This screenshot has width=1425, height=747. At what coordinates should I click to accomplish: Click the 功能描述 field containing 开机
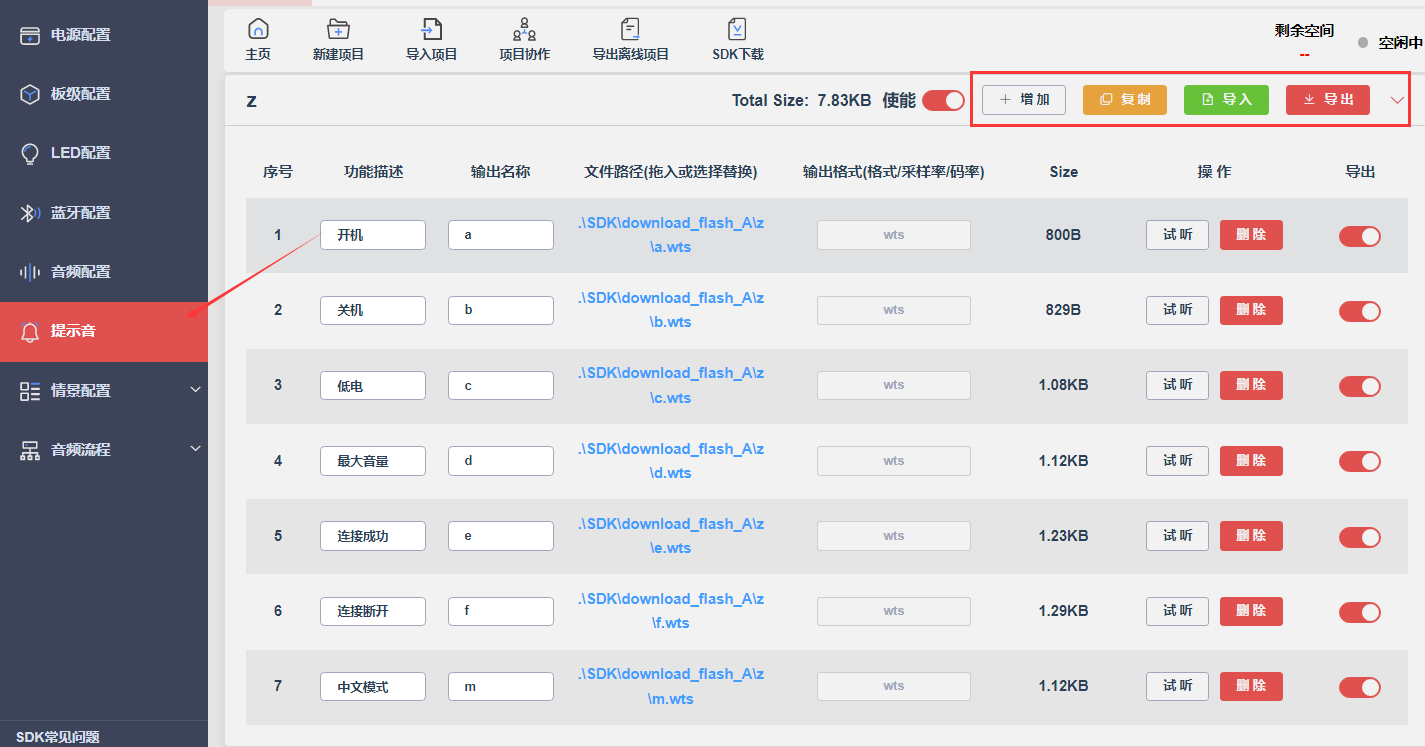click(x=373, y=235)
